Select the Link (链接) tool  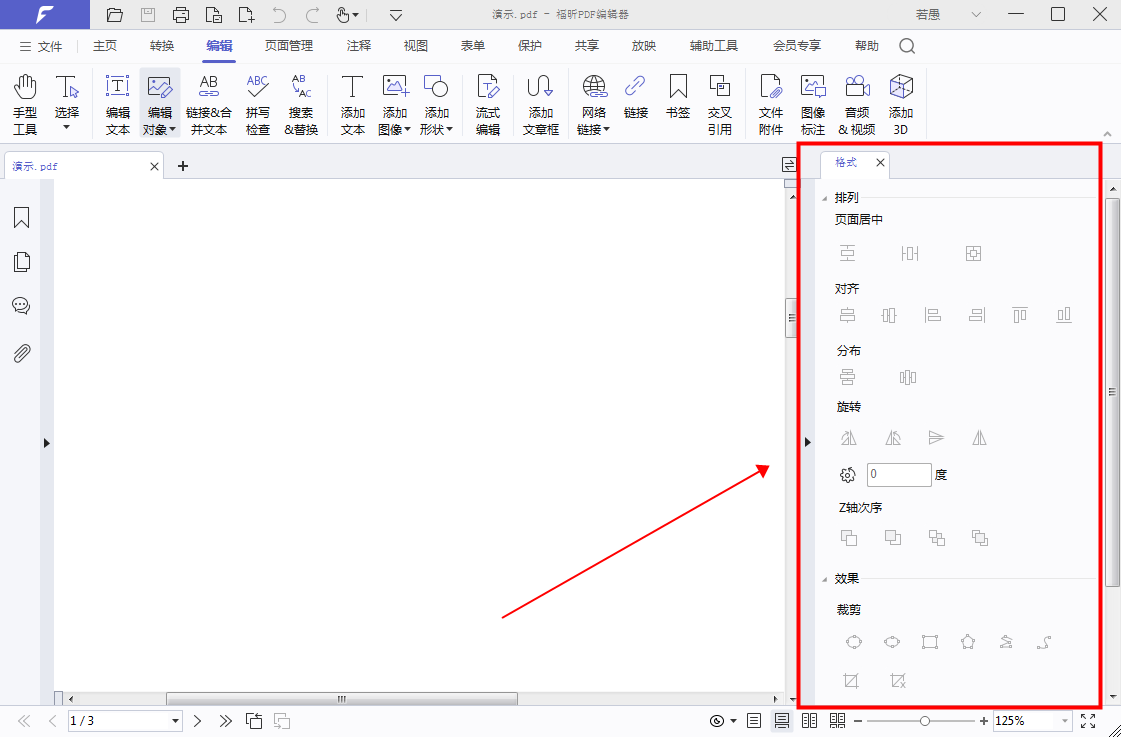636,96
